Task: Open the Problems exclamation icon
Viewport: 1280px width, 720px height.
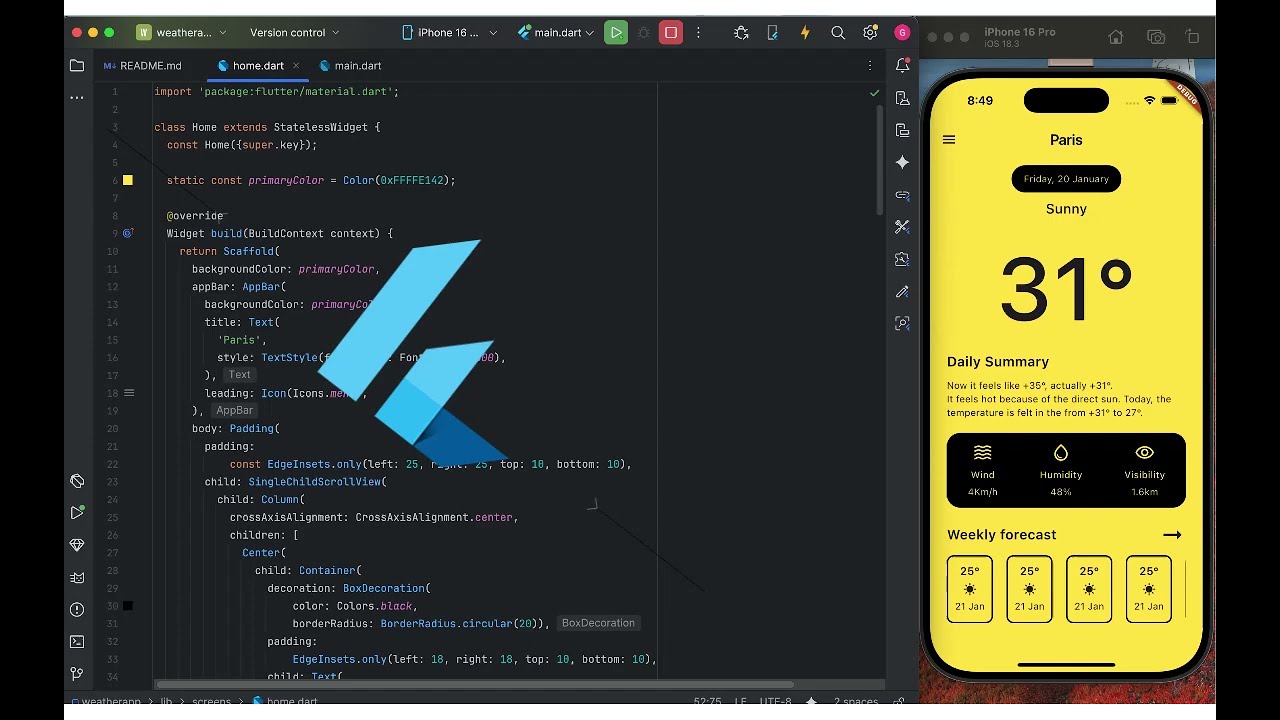Action: [77, 610]
